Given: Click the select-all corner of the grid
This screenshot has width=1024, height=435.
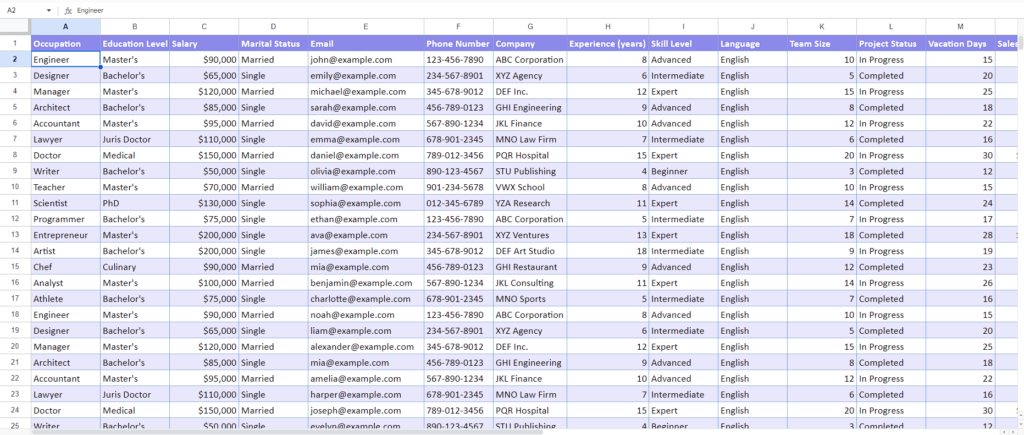Looking at the screenshot, I should [x=15, y=27].
